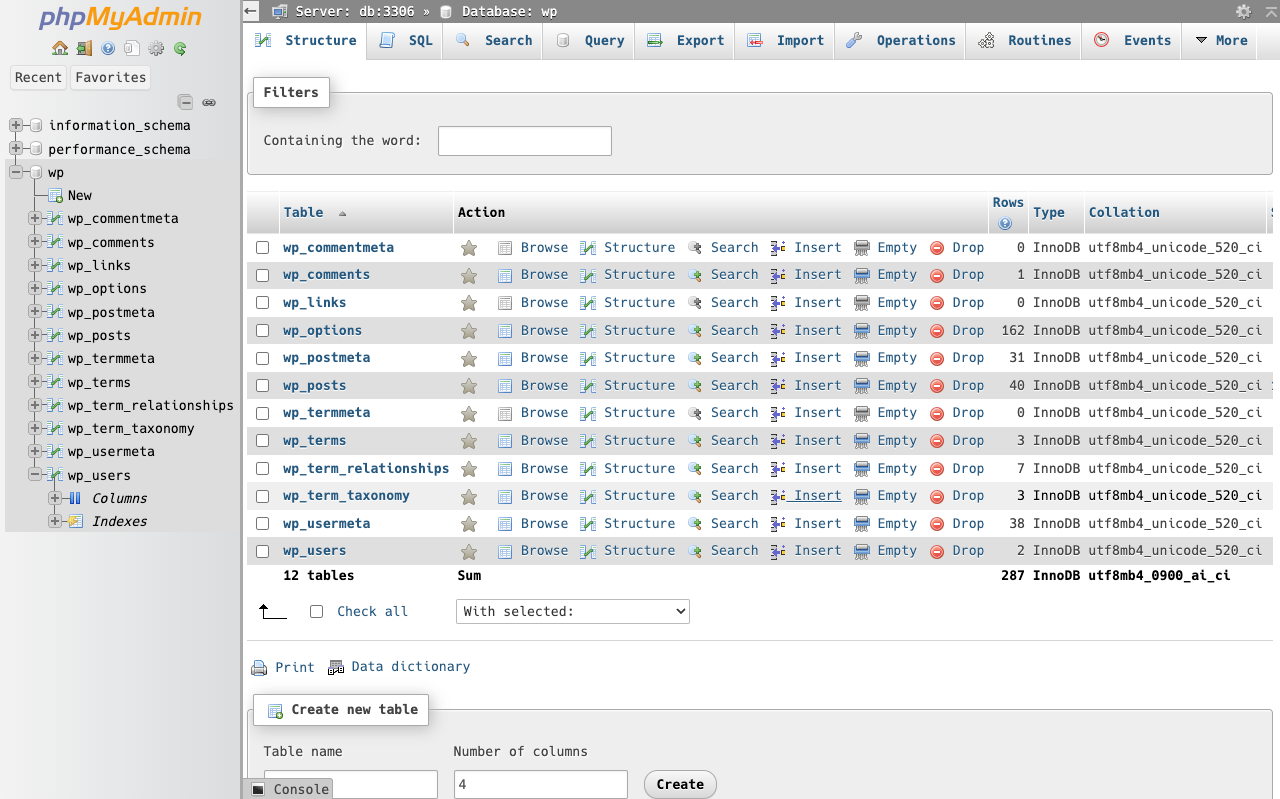Click the Events tab
1280x799 pixels.
[x=1133, y=41]
